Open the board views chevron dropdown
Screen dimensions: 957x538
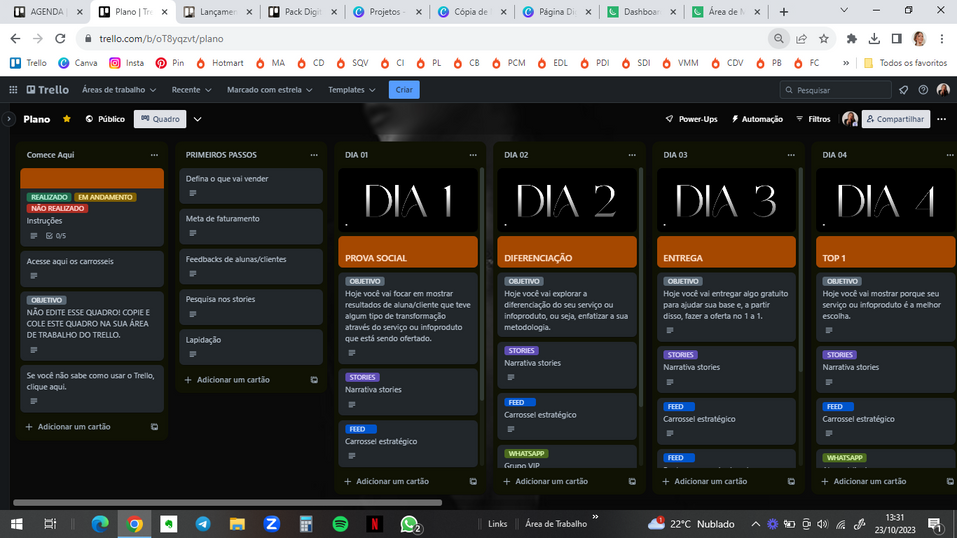click(198, 119)
